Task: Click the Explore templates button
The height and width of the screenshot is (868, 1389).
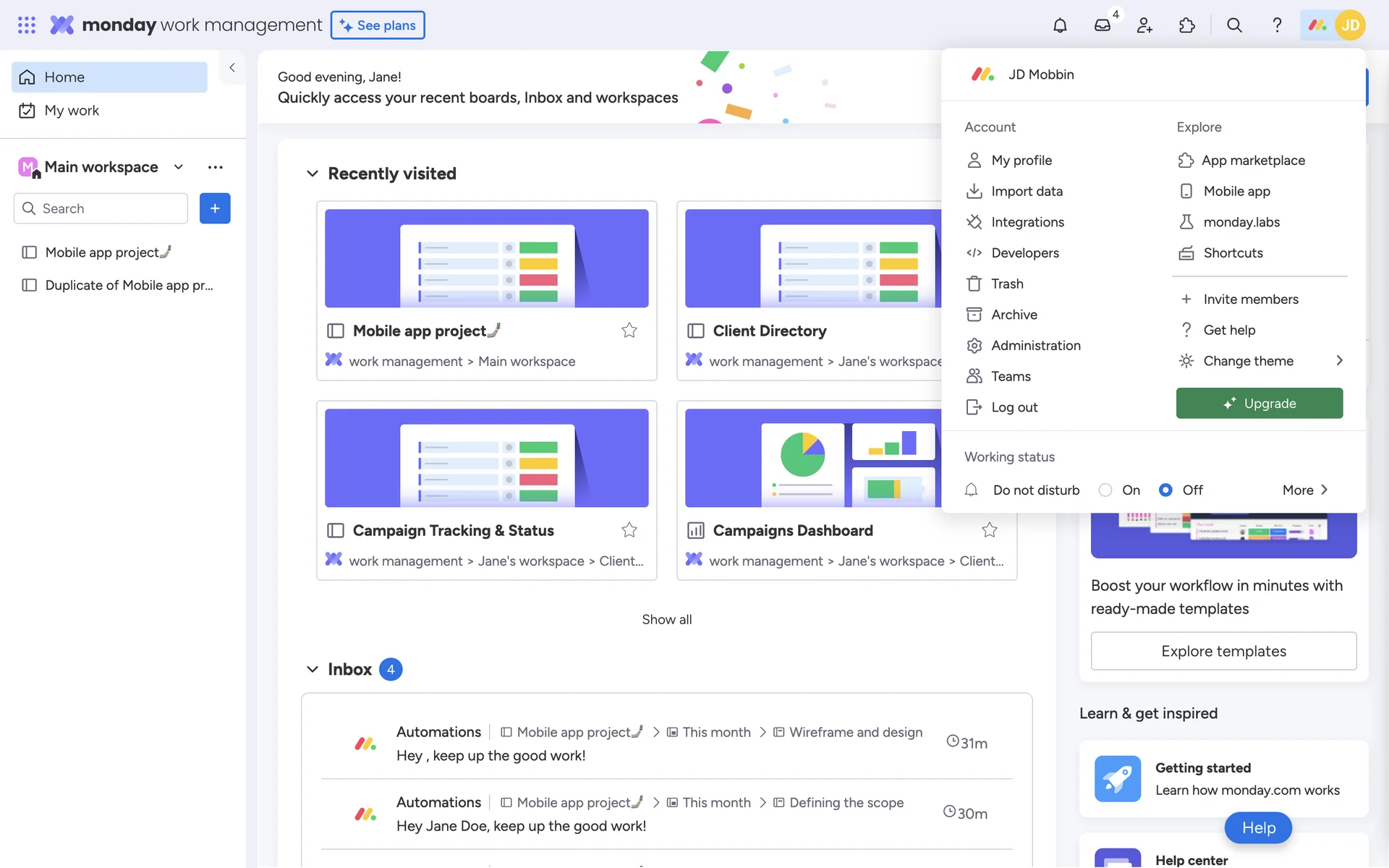Action: pyautogui.click(x=1223, y=651)
